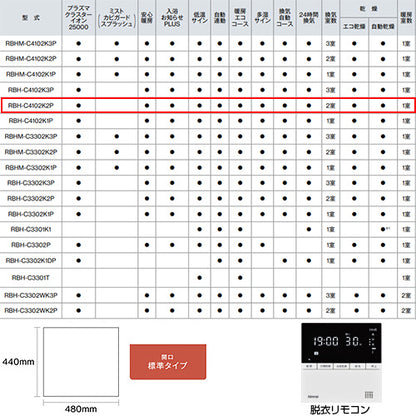Click the エコ乾燥 sub-header cell
Viewport: 416px width, 416px height.
(x=354, y=26)
